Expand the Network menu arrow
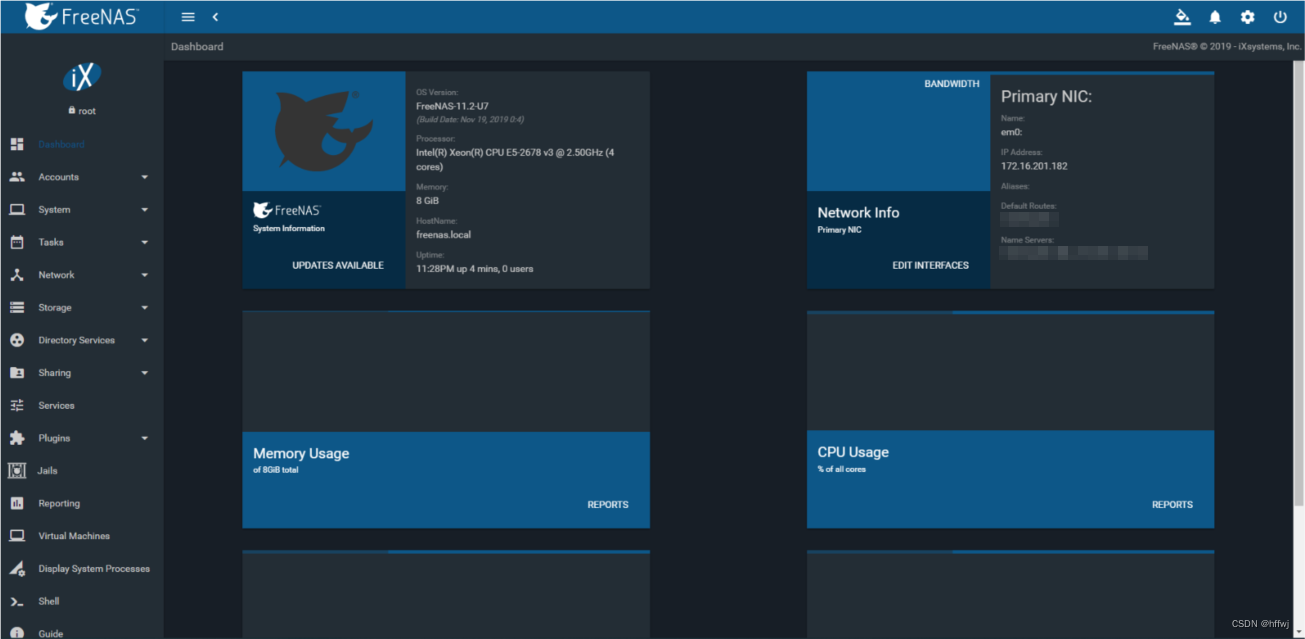The image size is (1305, 639). [145, 275]
